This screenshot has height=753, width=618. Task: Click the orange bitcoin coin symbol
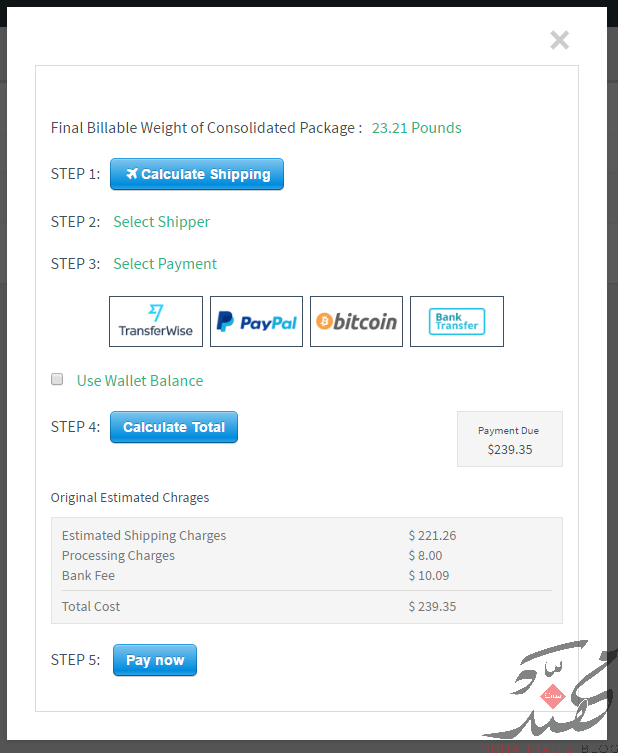tap(325, 321)
